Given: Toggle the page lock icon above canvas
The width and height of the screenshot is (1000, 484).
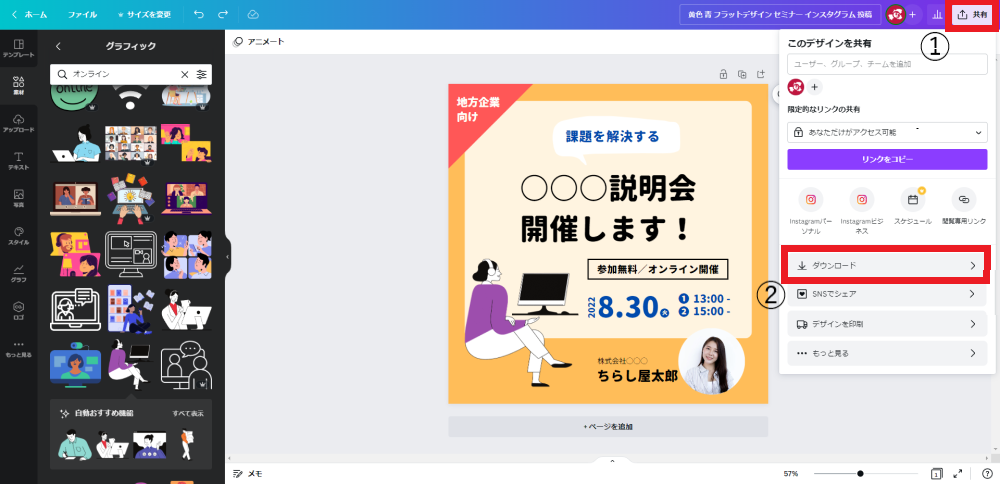Looking at the screenshot, I should click(723, 74).
